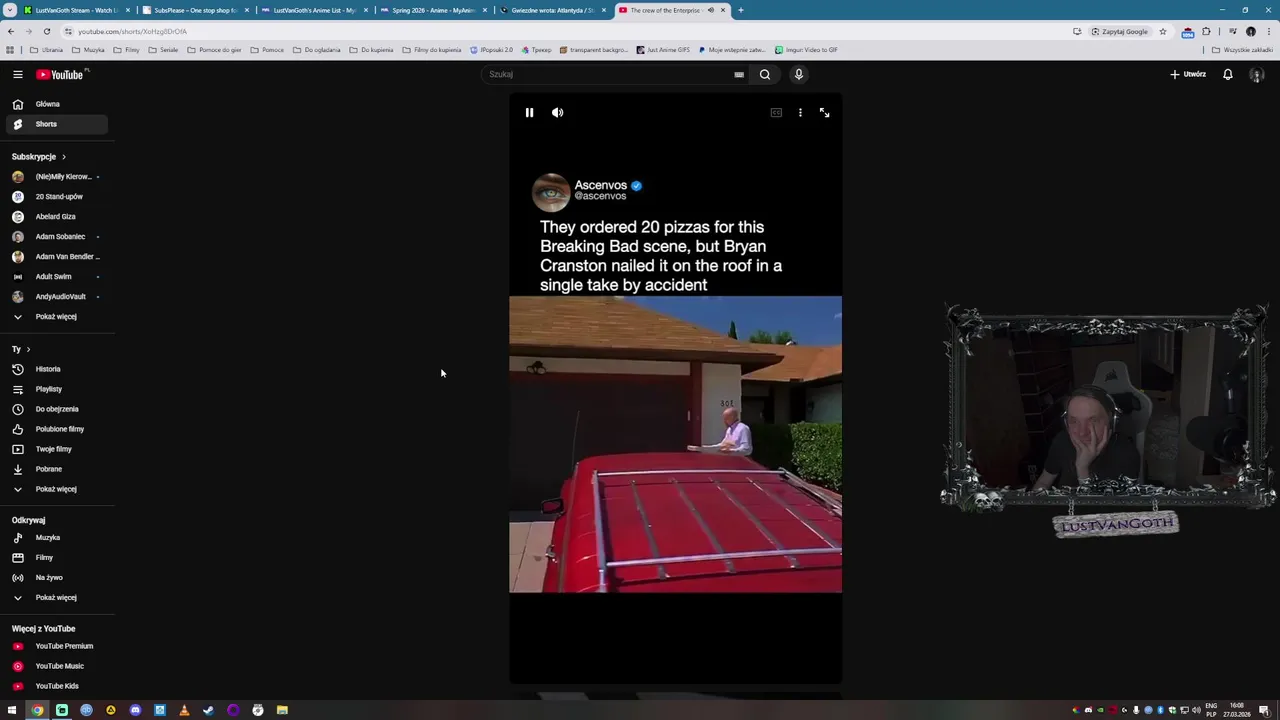Open VLC from the taskbar
This screenshot has width=1280, height=720.
[x=184, y=710]
